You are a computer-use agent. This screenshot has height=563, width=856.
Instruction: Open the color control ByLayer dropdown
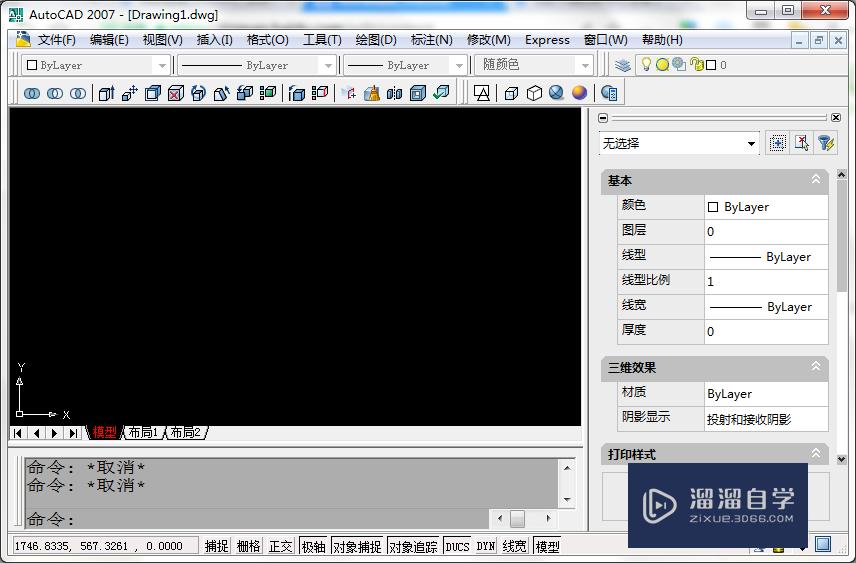[x=96, y=65]
